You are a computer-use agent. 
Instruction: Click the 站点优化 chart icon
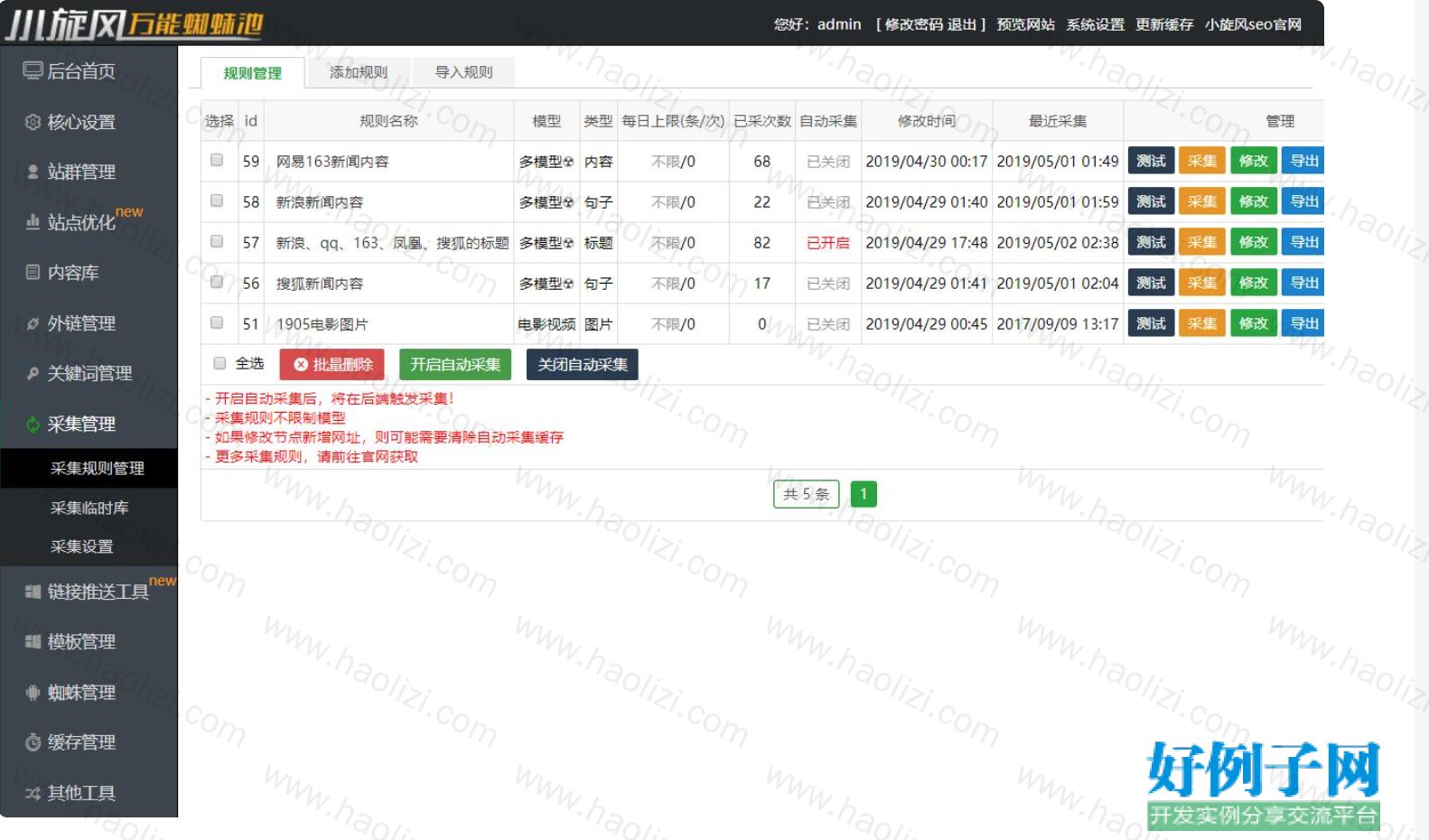click(x=33, y=221)
